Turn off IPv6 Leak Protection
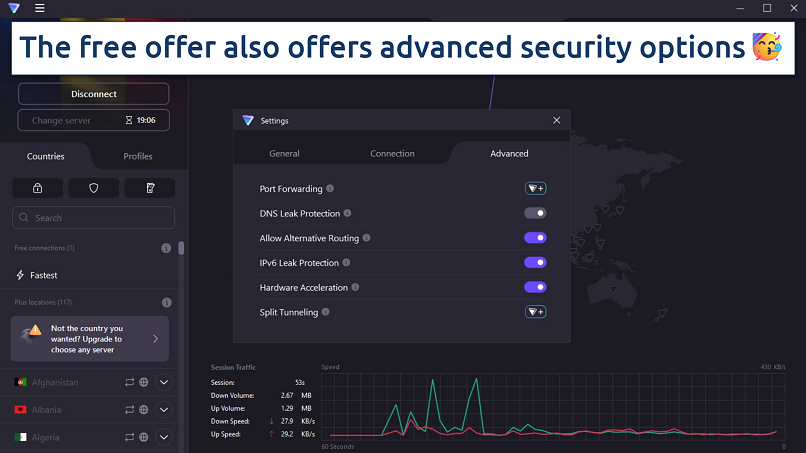806x453 pixels. coord(535,263)
